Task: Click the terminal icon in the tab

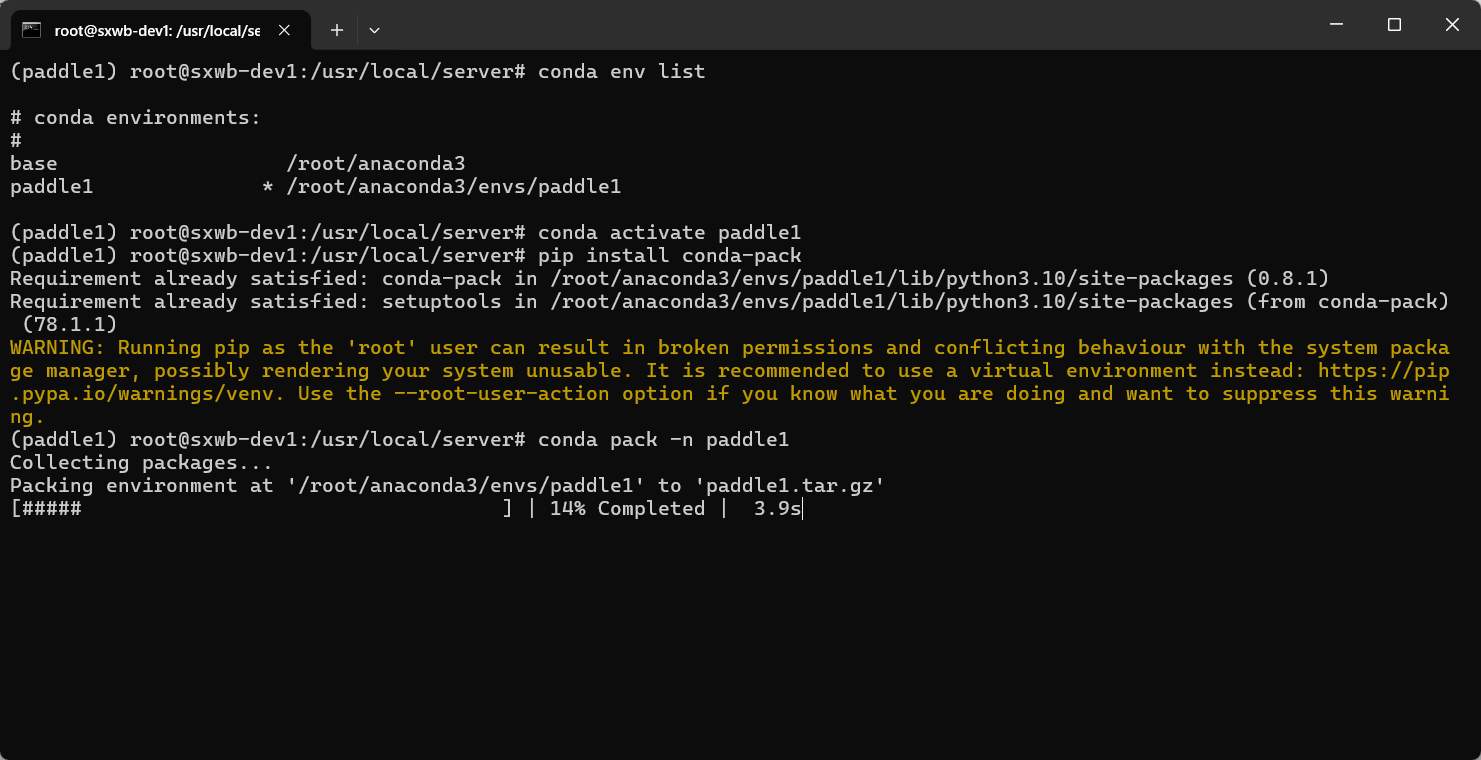Action: (x=31, y=30)
